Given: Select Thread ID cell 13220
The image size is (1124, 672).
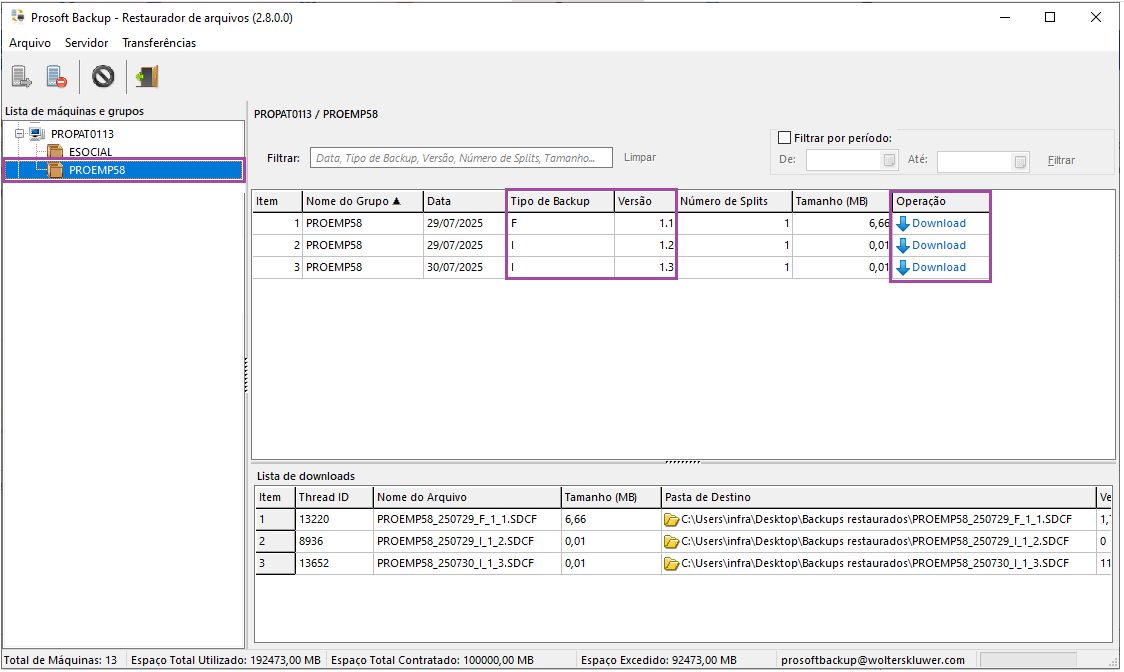Looking at the screenshot, I should tap(334, 519).
